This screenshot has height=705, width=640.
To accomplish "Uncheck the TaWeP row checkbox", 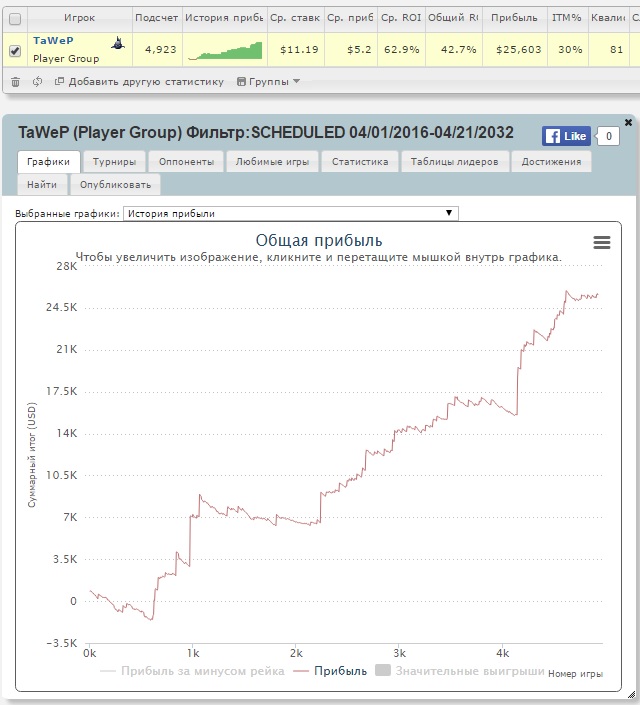I will click(15, 50).
